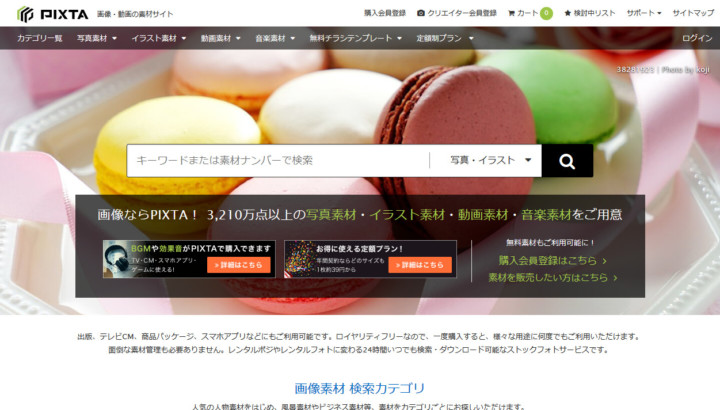The height and width of the screenshot is (410, 720).
Task: Expand the 写真素材 menu
Action: click(x=97, y=38)
